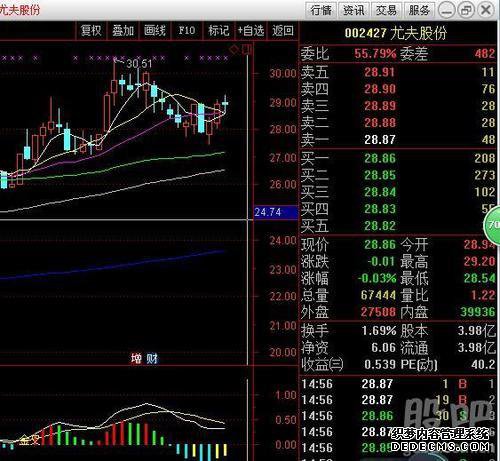Select the 画线 drawing tool button

point(155,31)
